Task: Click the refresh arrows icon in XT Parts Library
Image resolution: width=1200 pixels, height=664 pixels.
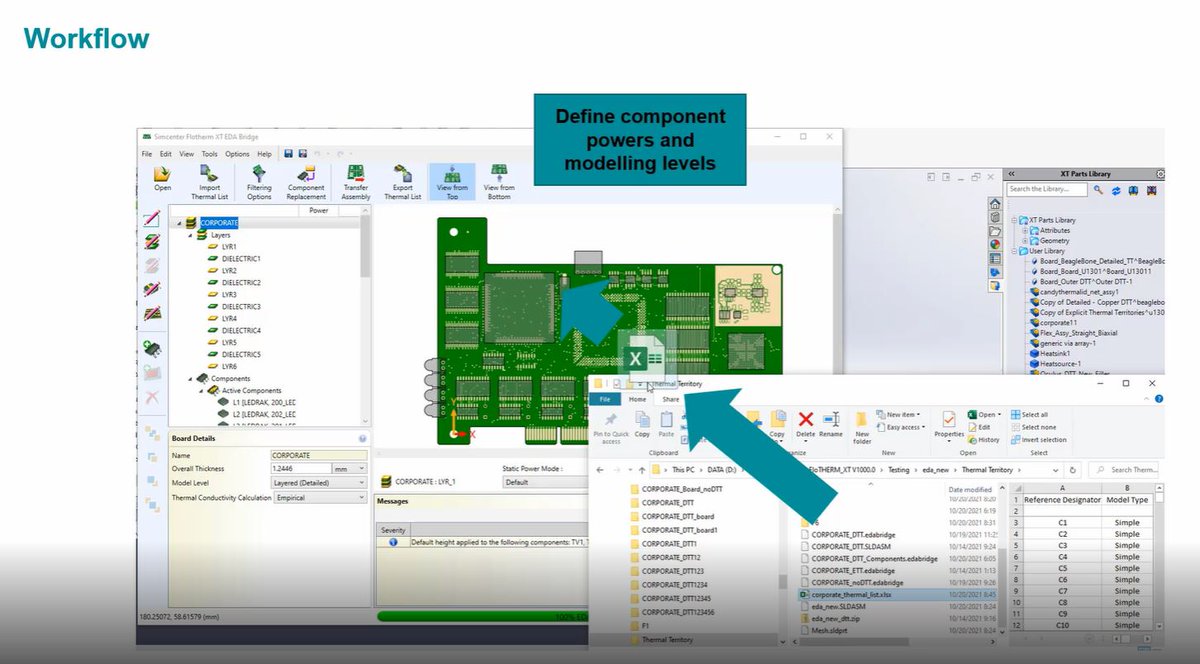Action: pyautogui.click(x=1116, y=189)
